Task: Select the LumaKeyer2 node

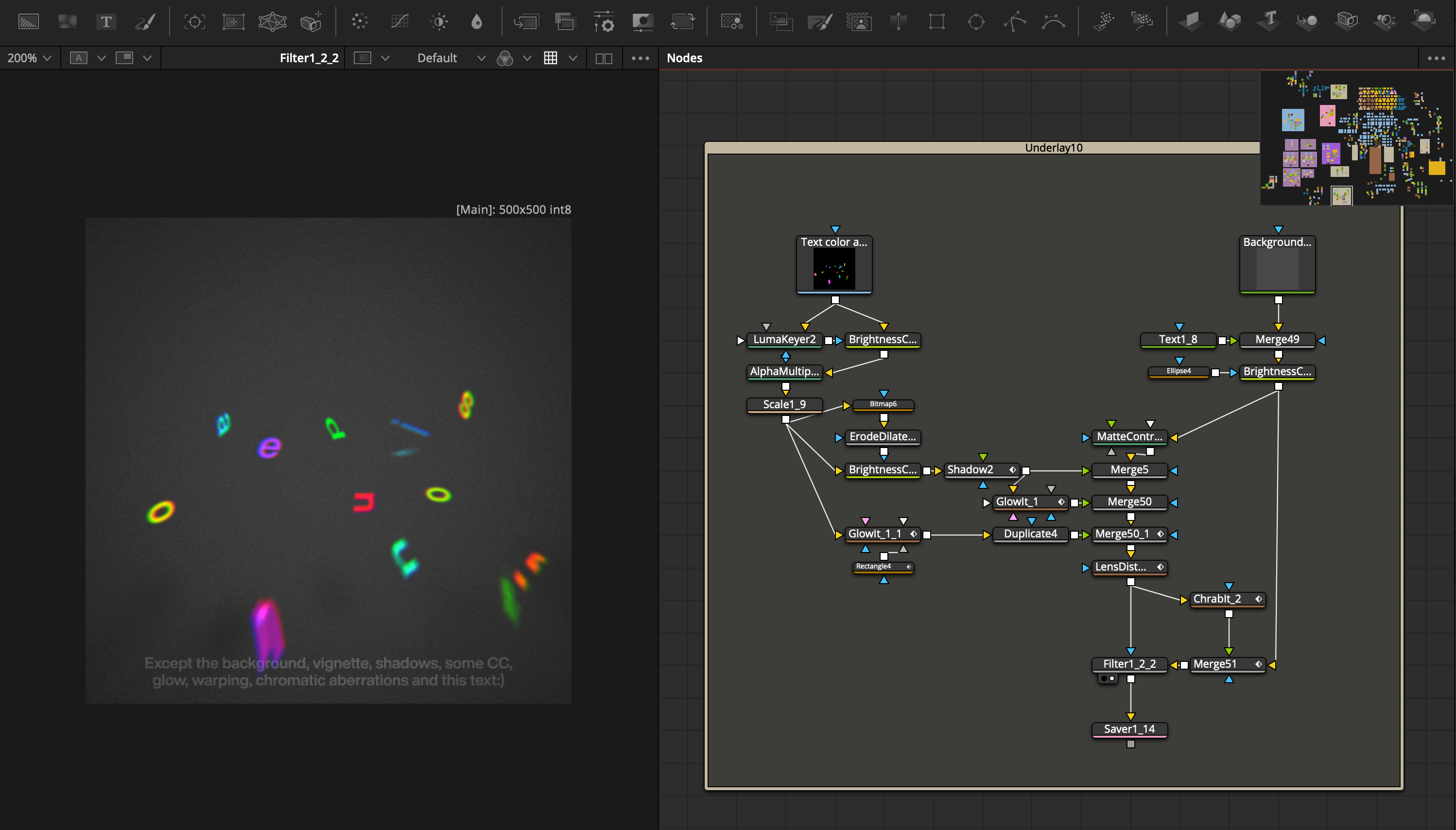Action: pyautogui.click(x=784, y=340)
